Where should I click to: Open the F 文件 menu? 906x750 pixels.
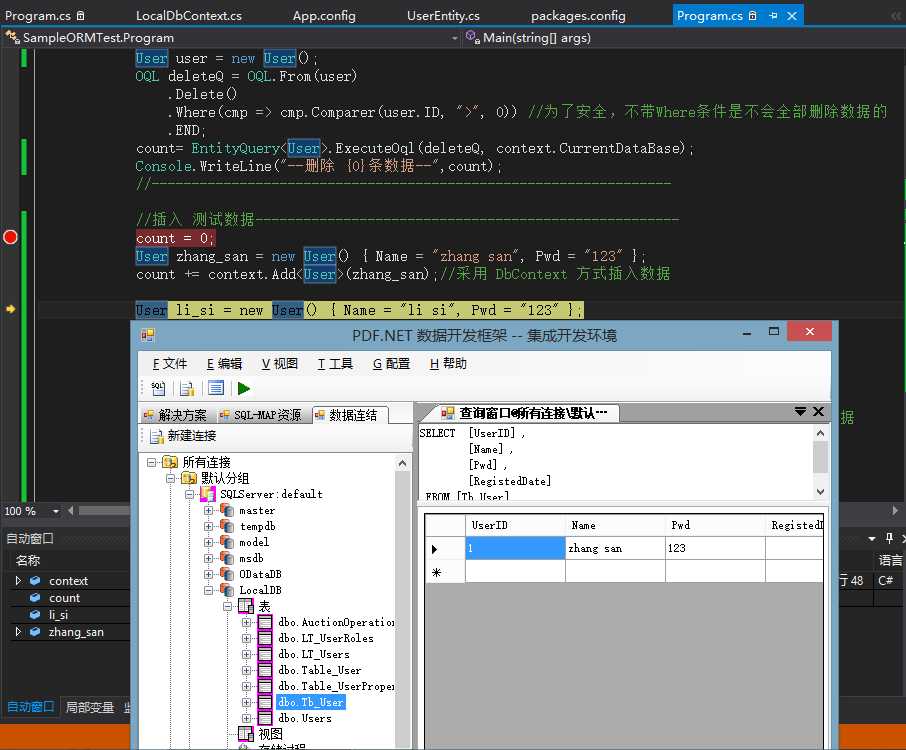tap(169, 364)
